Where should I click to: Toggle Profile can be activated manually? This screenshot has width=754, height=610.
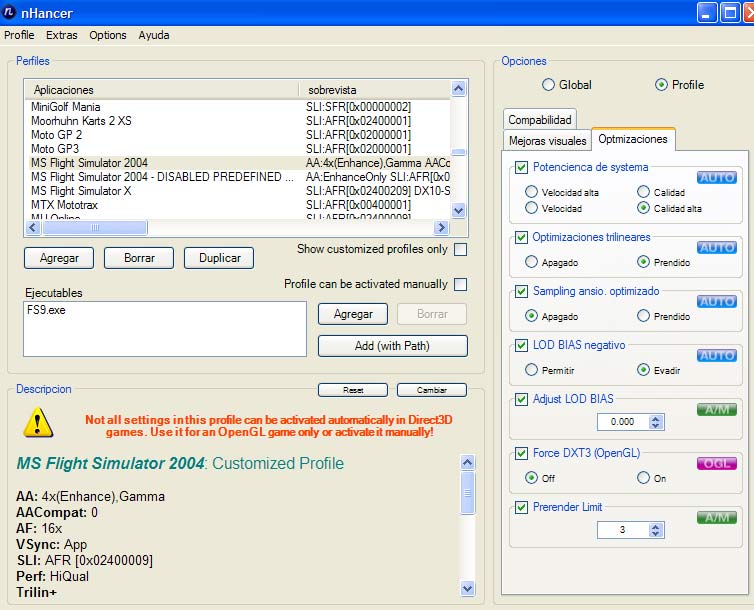(460, 284)
